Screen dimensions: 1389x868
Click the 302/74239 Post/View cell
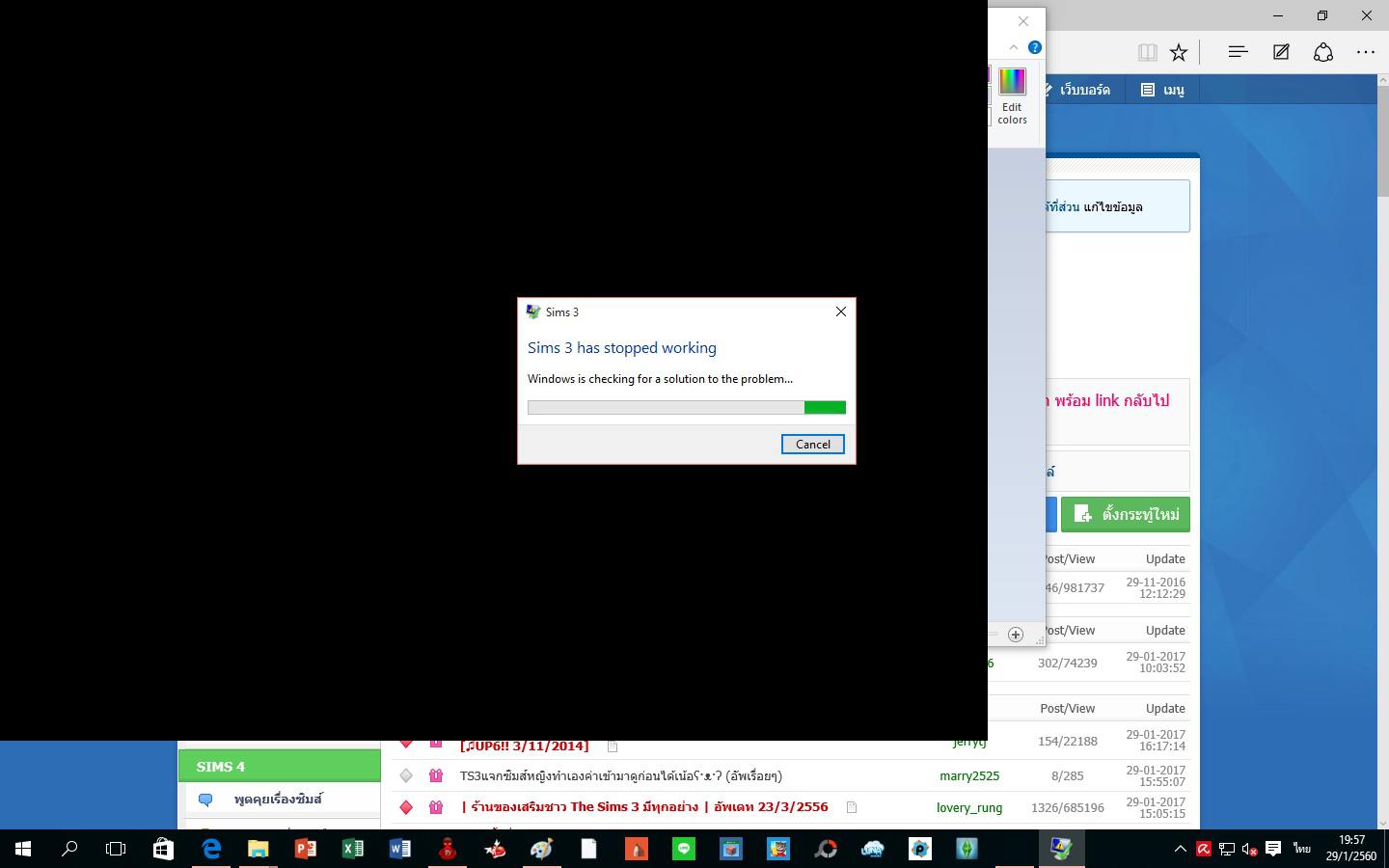coord(1067,663)
